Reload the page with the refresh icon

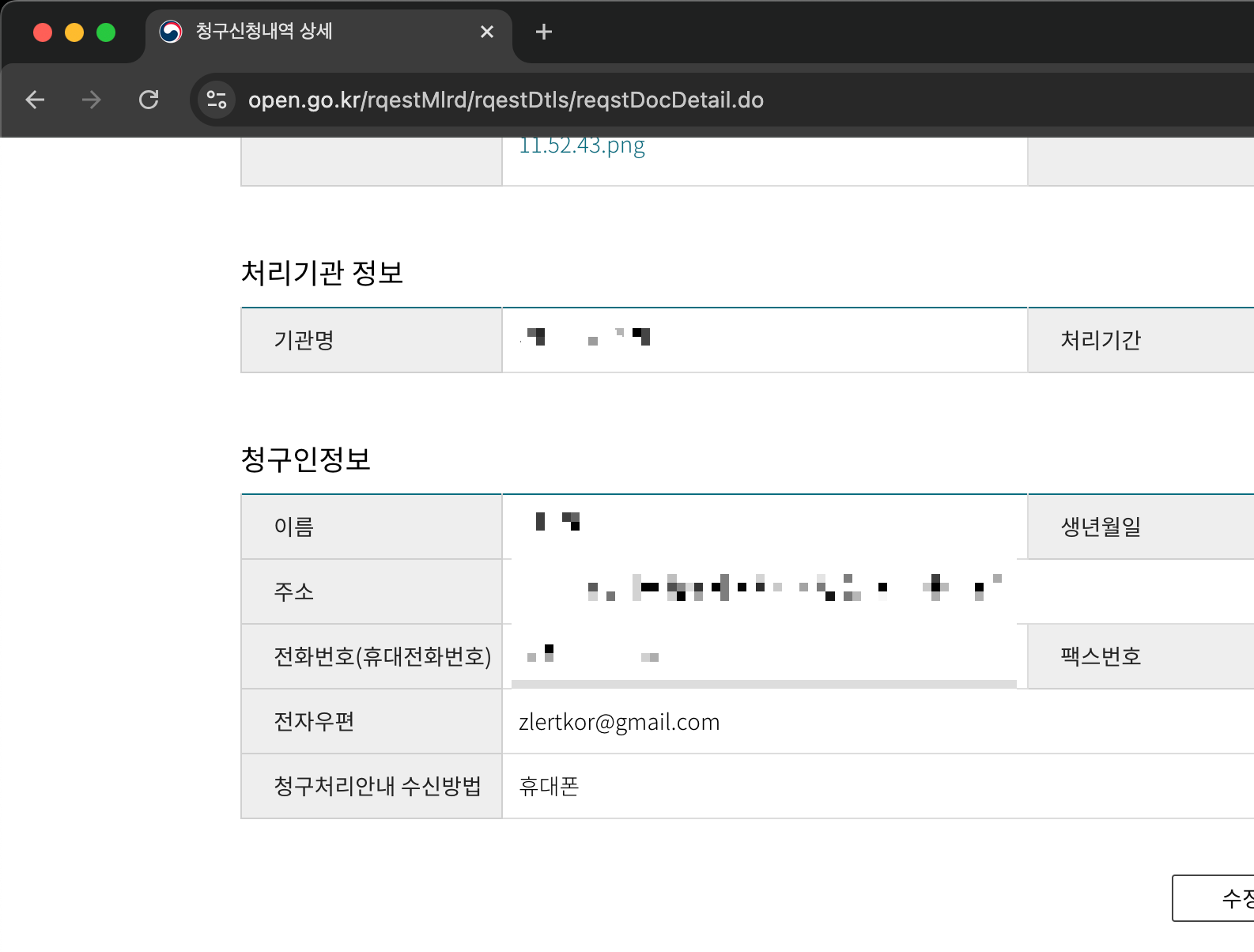coord(149,100)
